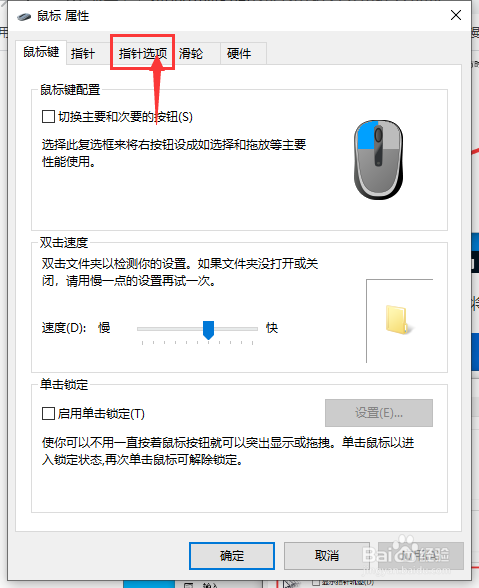Click the blue left-button highlight on the mouse image

tap(366, 136)
